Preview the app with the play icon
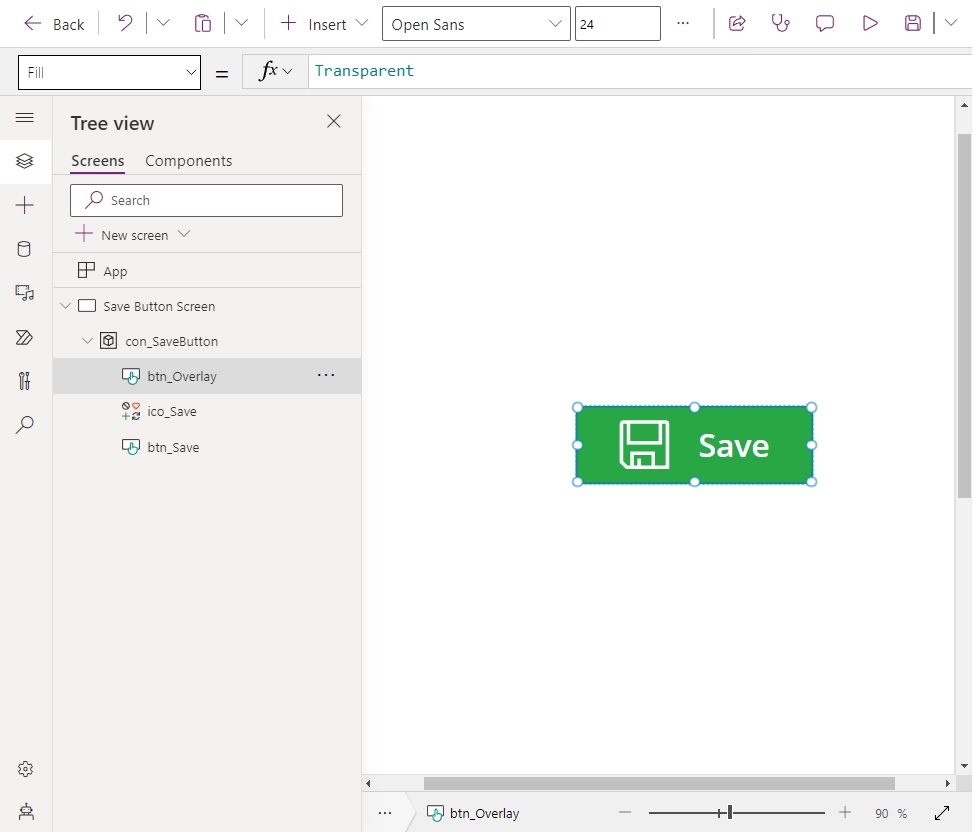The width and height of the screenshot is (974, 832). (x=869, y=23)
